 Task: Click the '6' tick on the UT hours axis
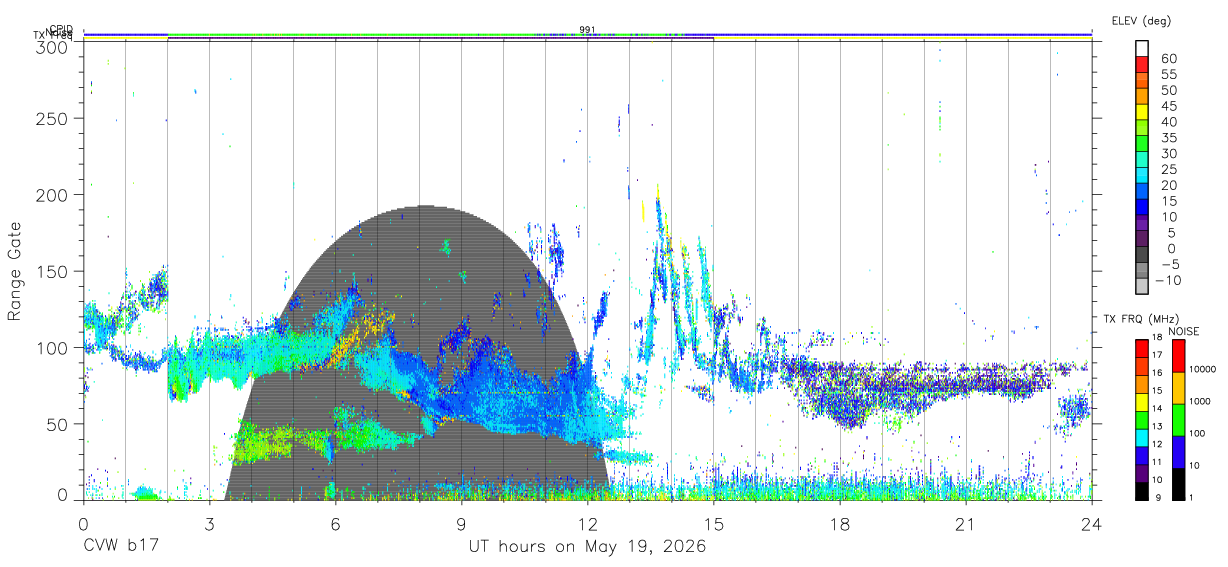[x=336, y=525]
